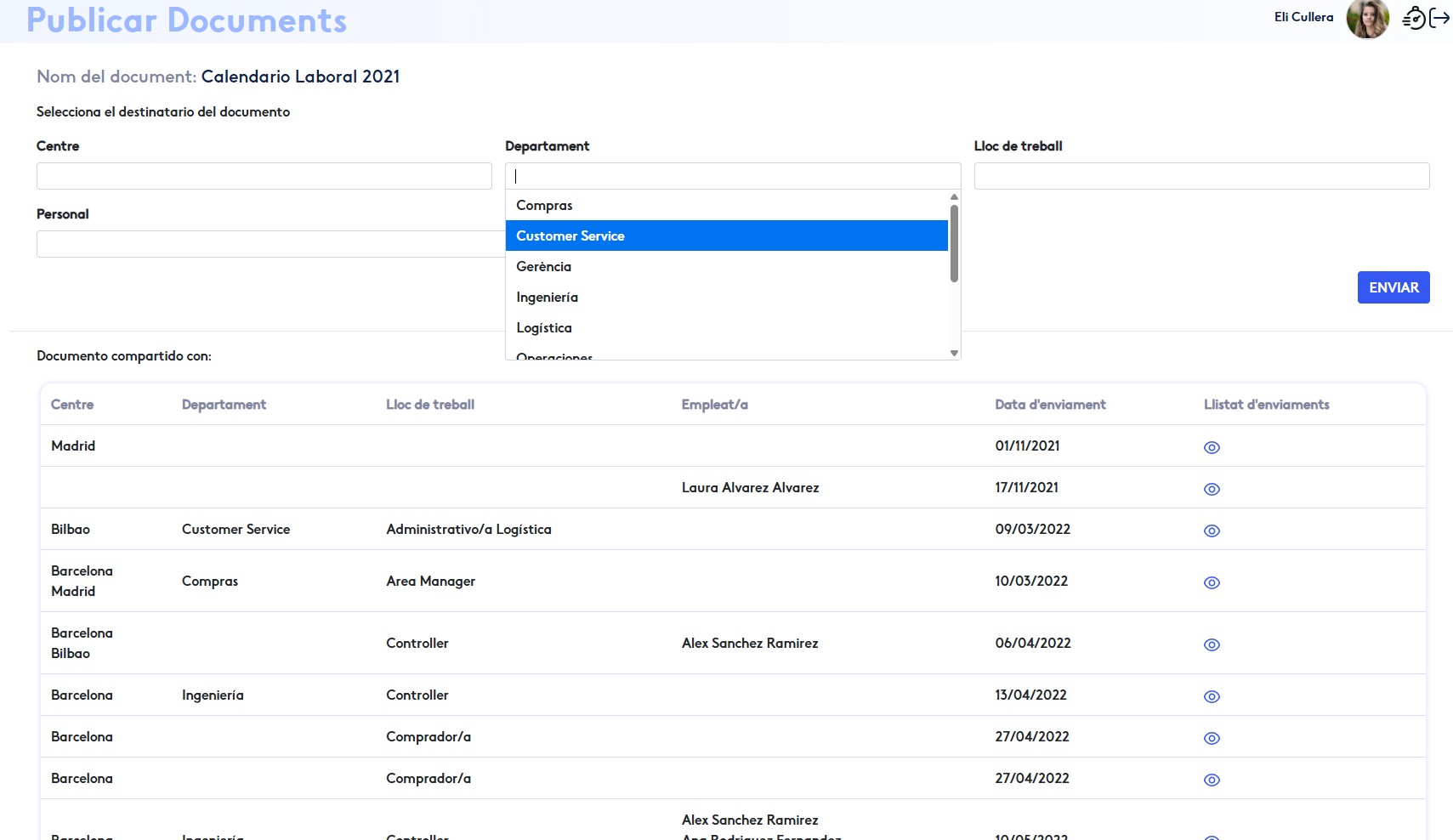Click the stopwatch timer icon in header

1413,18
